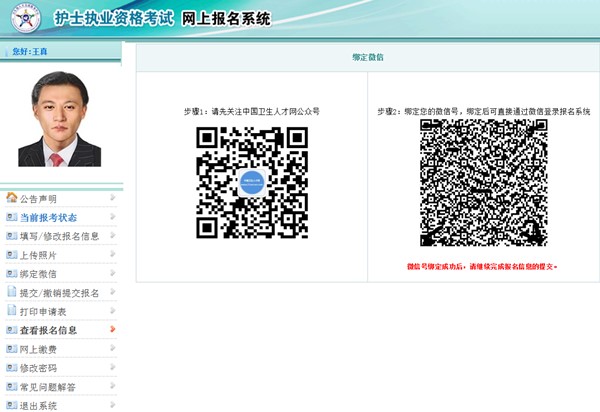The height and width of the screenshot is (412, 600).
Task: Click the card icon beside 当前报考状态
Action: 11,217
